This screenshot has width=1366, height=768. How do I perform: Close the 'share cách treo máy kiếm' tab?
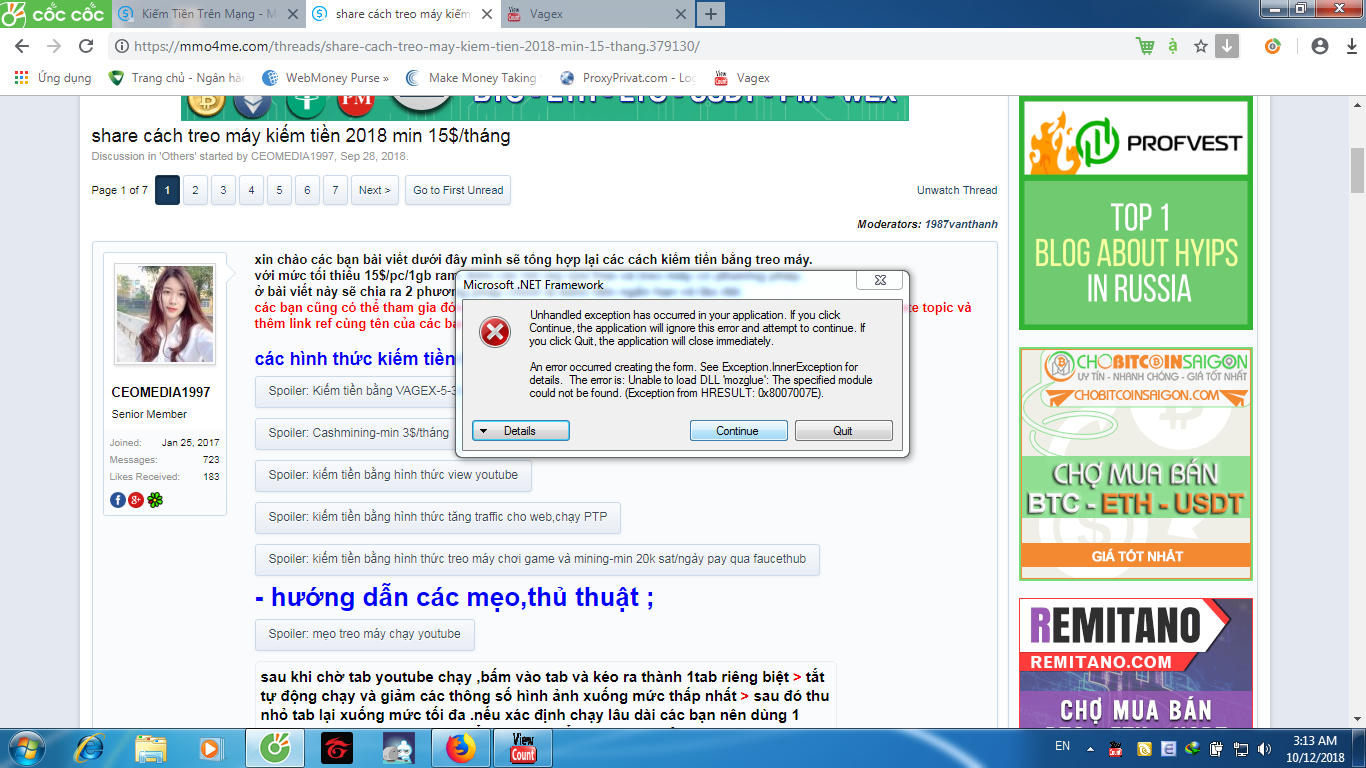click(x=485, y=14)
